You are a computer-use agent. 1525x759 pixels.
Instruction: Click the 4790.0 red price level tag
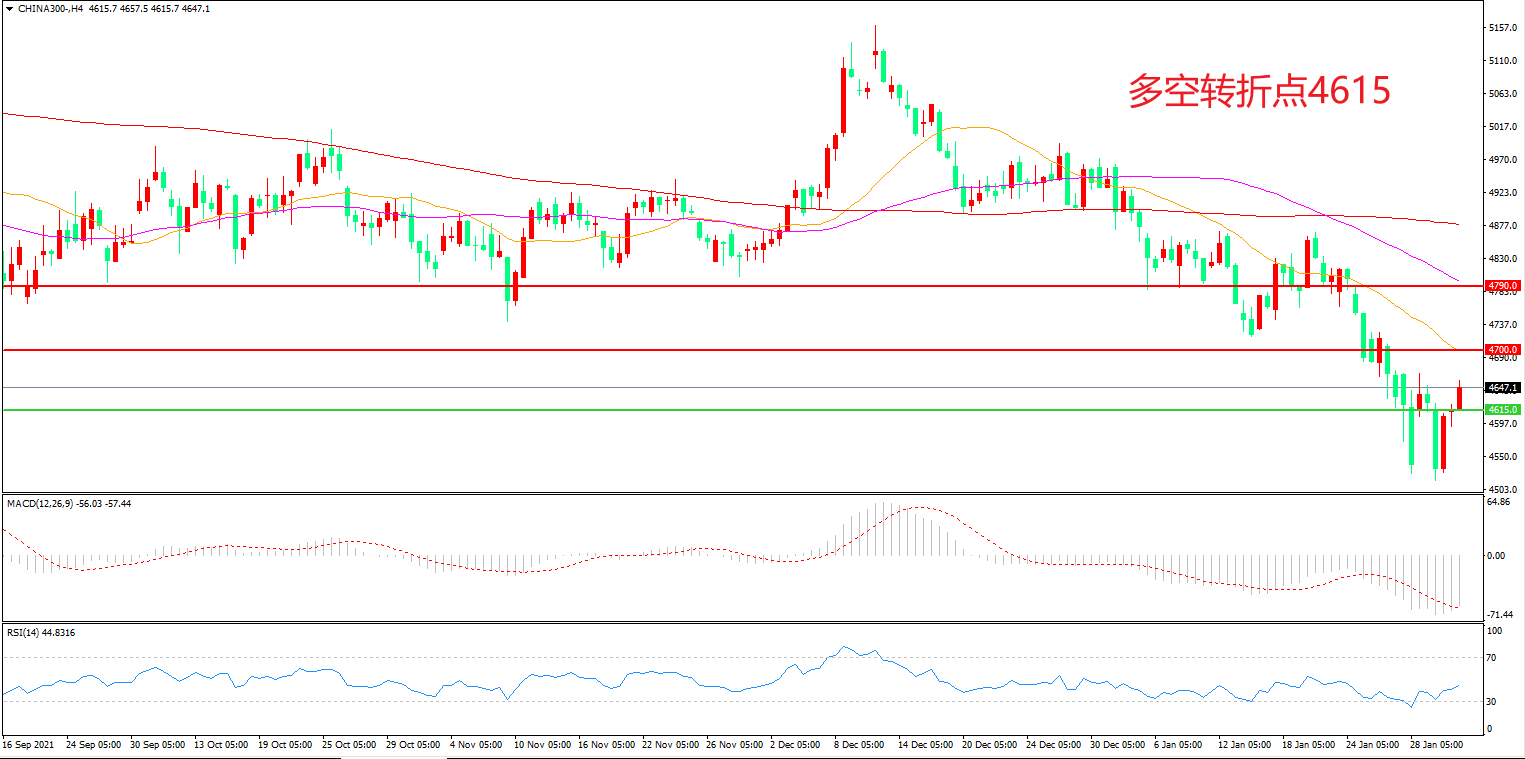click(1503, 286)
